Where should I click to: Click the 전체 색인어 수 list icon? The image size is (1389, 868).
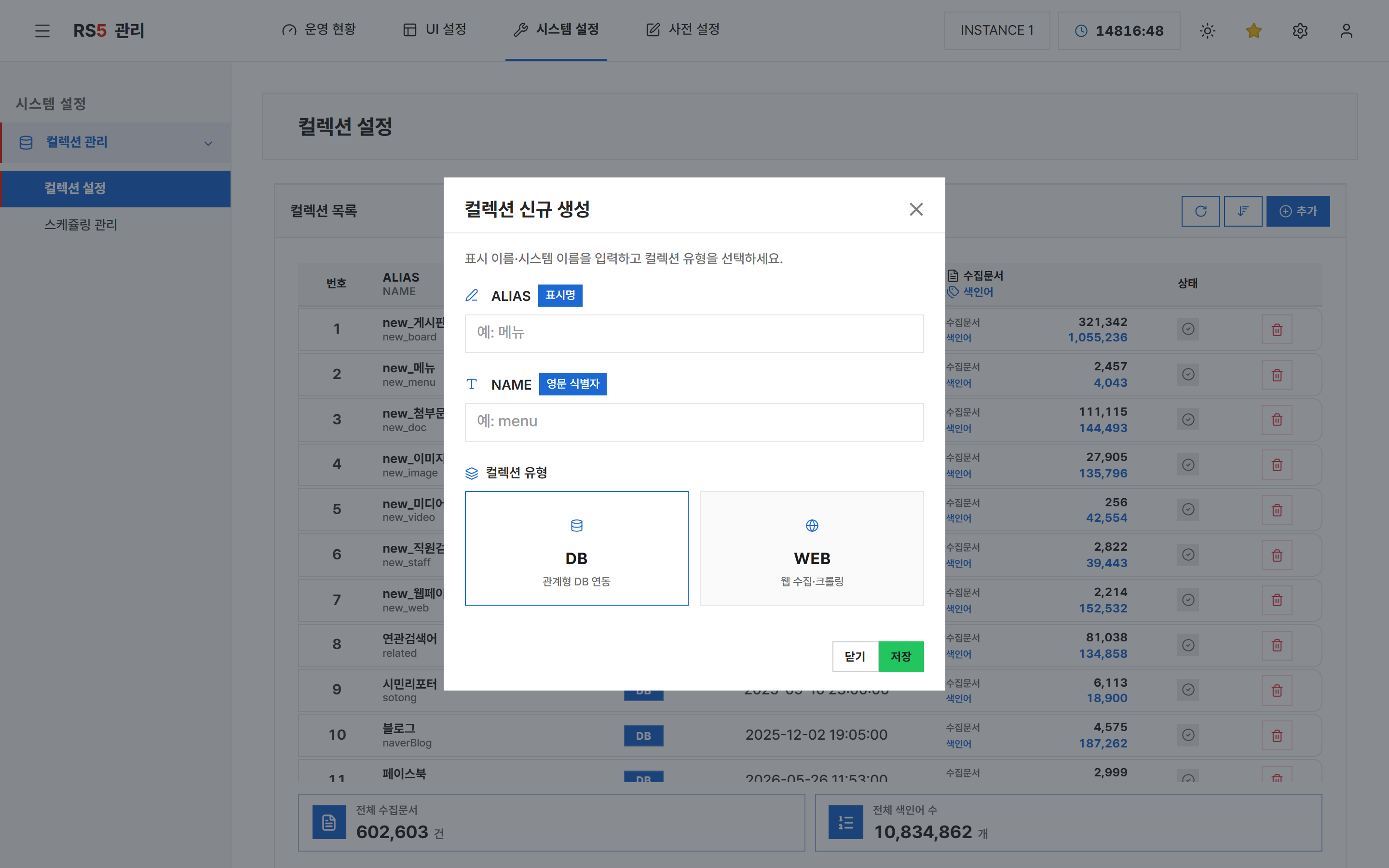(x=846, y=823)
